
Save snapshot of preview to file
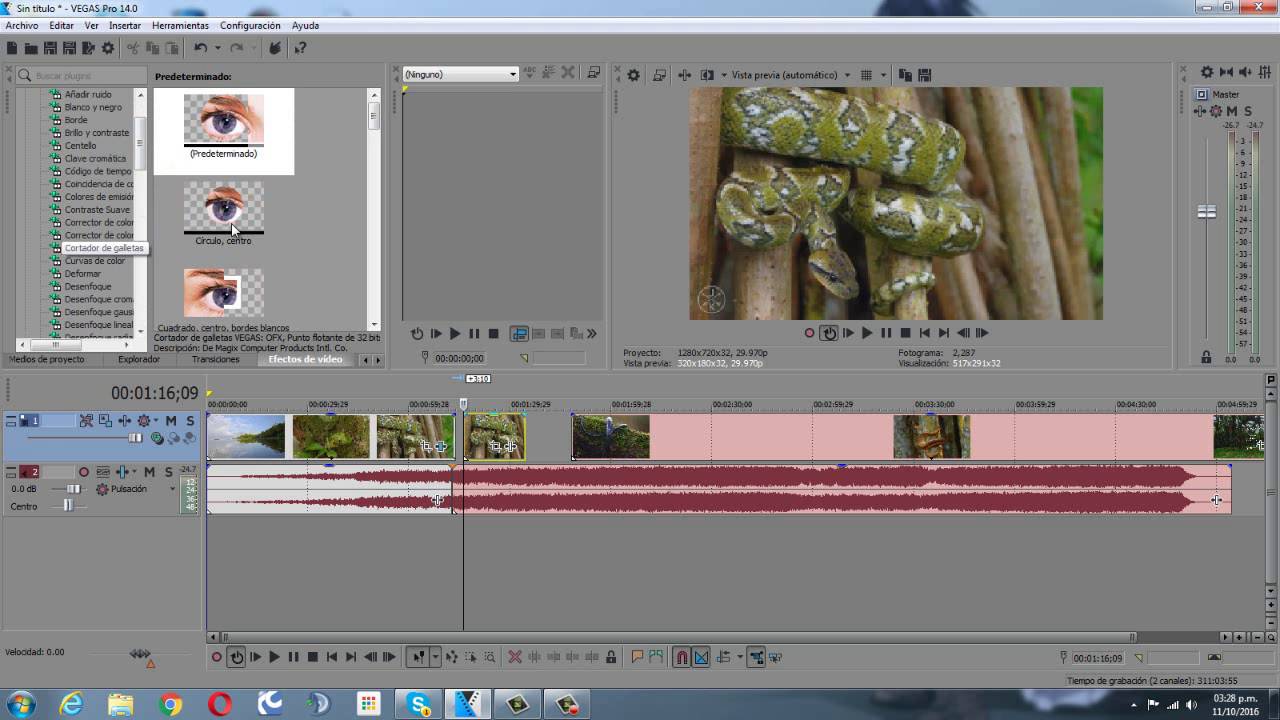tap(924, 75)
